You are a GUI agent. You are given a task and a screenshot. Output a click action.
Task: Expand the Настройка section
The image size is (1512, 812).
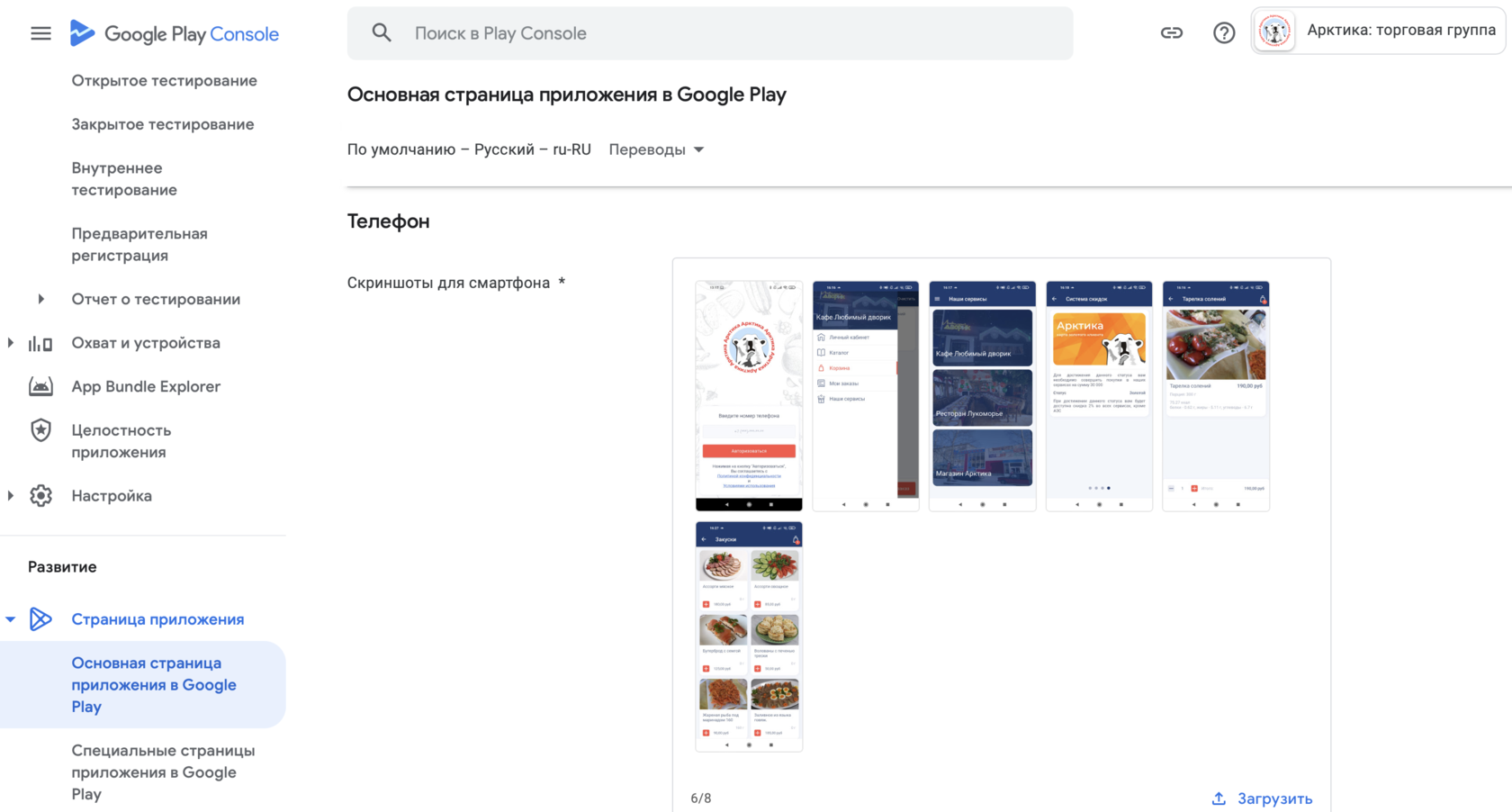point(10,496)
